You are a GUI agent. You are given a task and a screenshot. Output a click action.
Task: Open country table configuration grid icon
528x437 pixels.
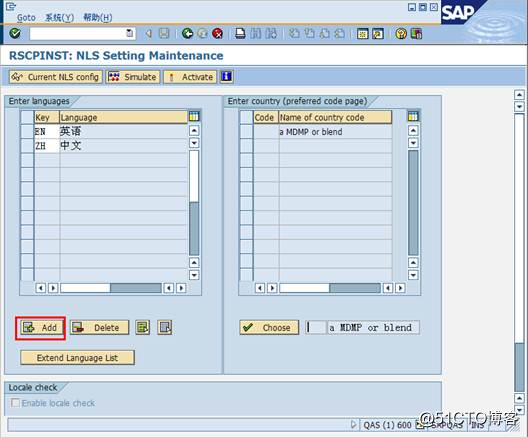pyautogui.click(x=413, y=116)
